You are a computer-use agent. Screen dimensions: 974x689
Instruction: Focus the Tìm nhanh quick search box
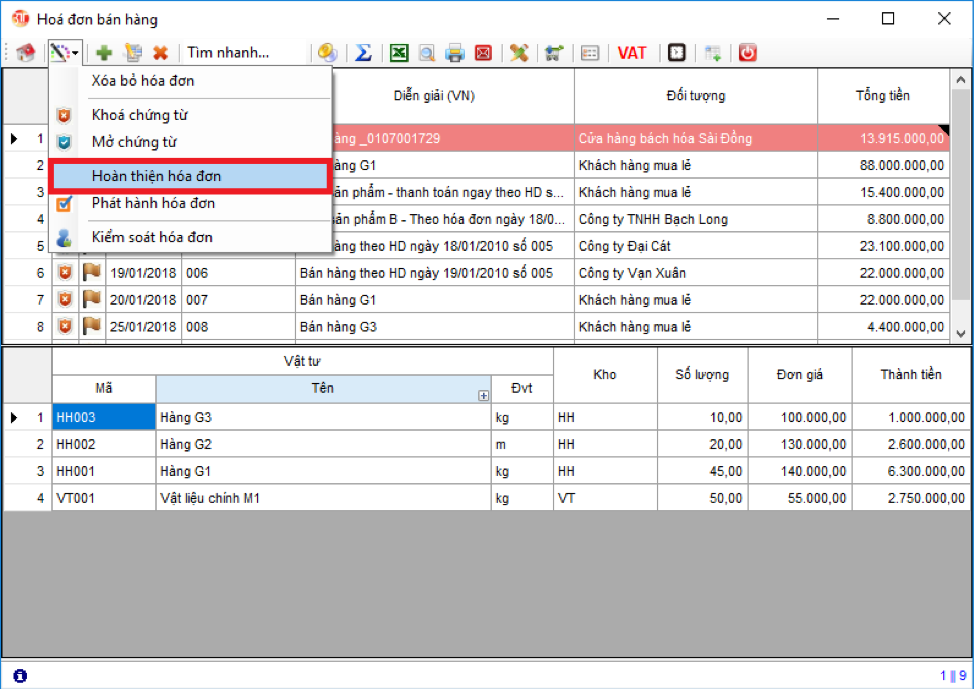[245, 53]
